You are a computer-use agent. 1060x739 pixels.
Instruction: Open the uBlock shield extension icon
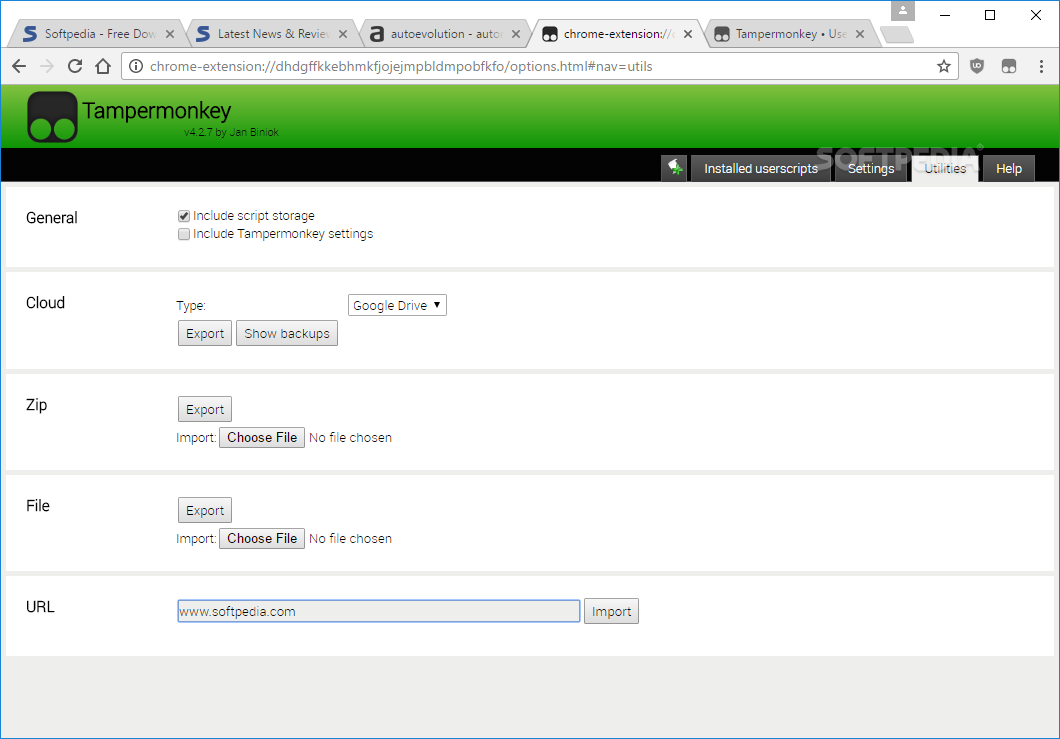[977, 66]
